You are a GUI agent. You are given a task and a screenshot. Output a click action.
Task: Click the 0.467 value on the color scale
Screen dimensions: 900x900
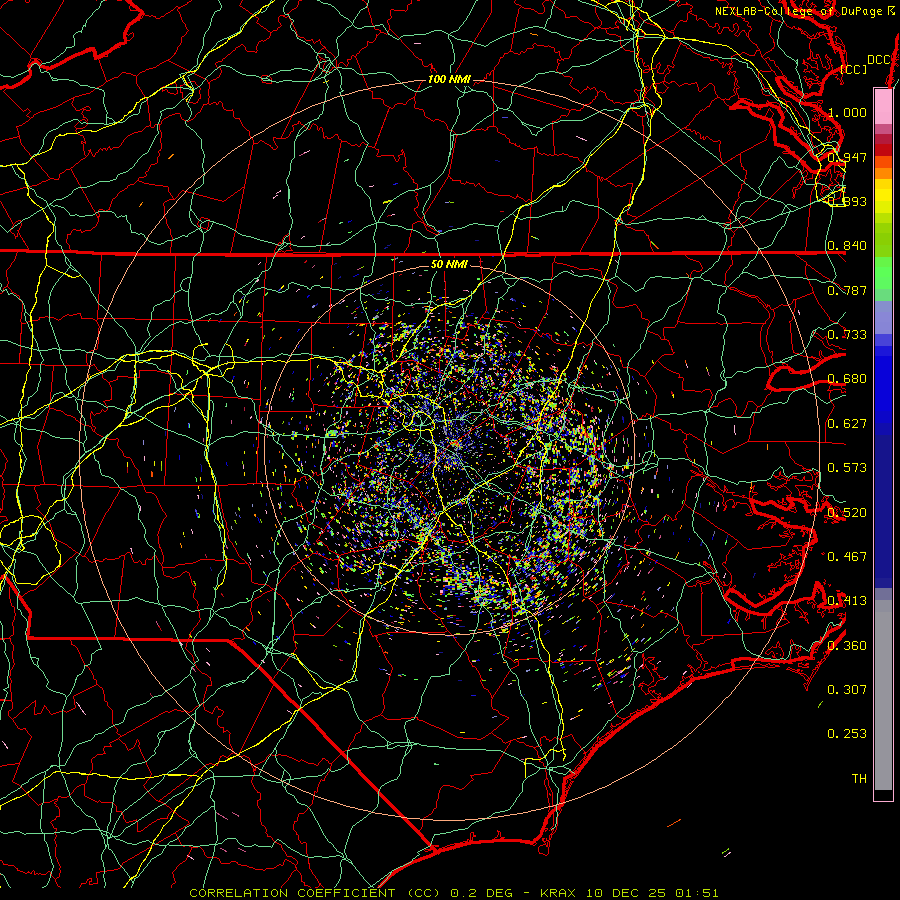pos(847,557)
